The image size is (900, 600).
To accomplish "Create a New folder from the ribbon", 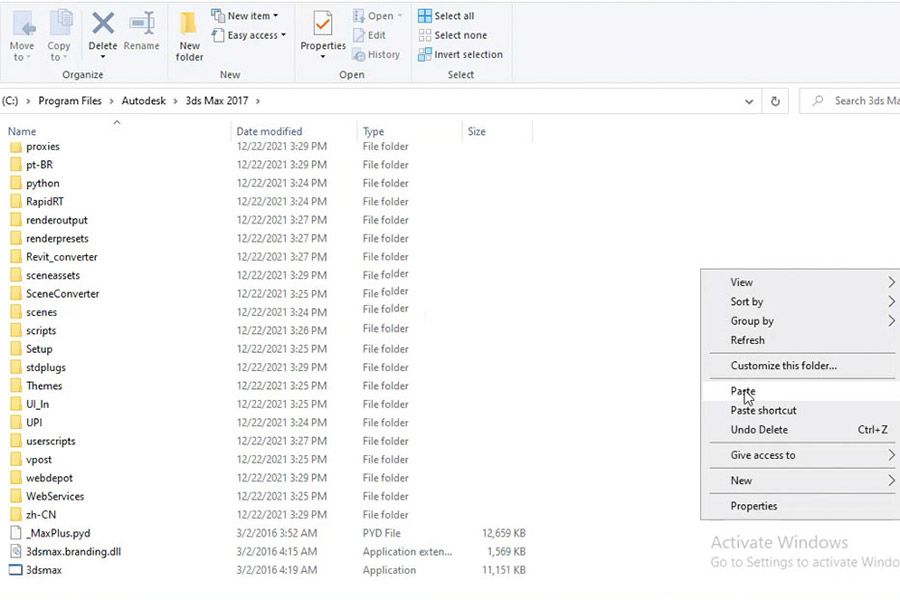I will point(189,36).
